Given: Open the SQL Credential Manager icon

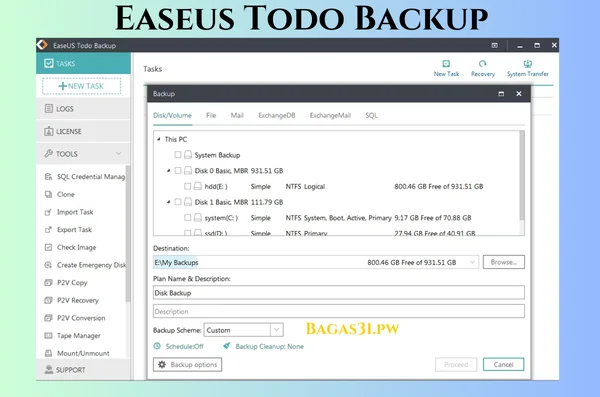Looking at the screenshot, I should point(48,176).
